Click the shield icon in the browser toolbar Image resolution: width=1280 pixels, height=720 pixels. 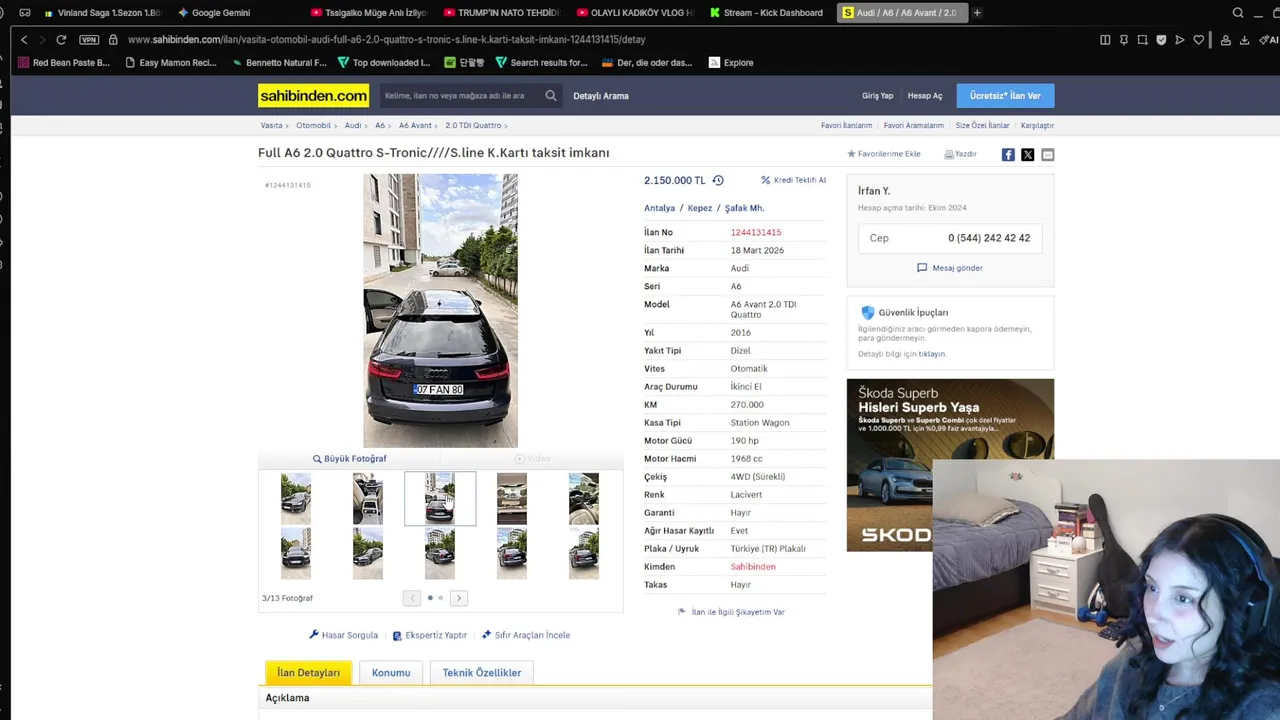pos(1161,40)
